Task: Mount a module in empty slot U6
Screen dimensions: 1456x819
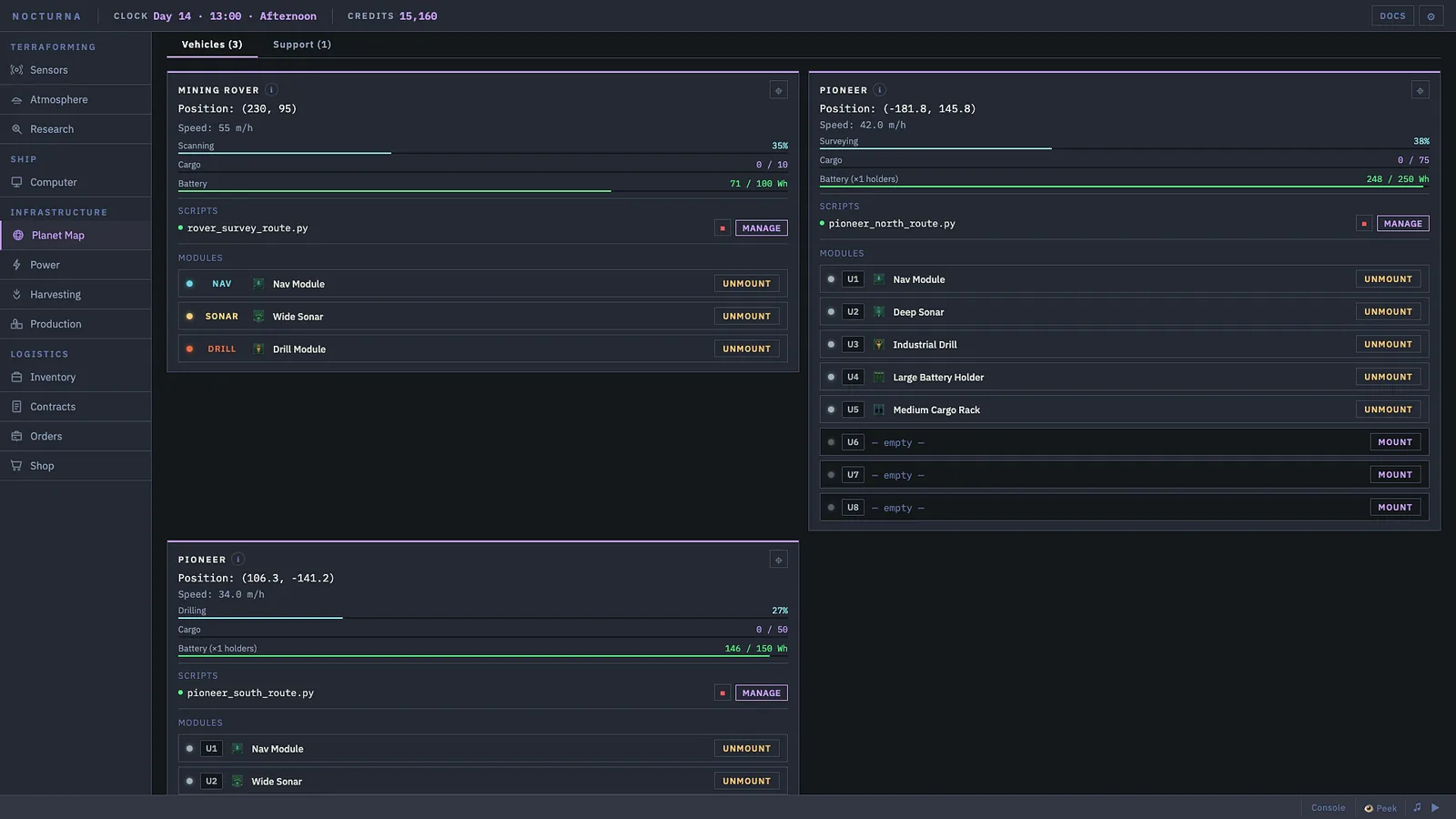Action: coord(1395,442)
